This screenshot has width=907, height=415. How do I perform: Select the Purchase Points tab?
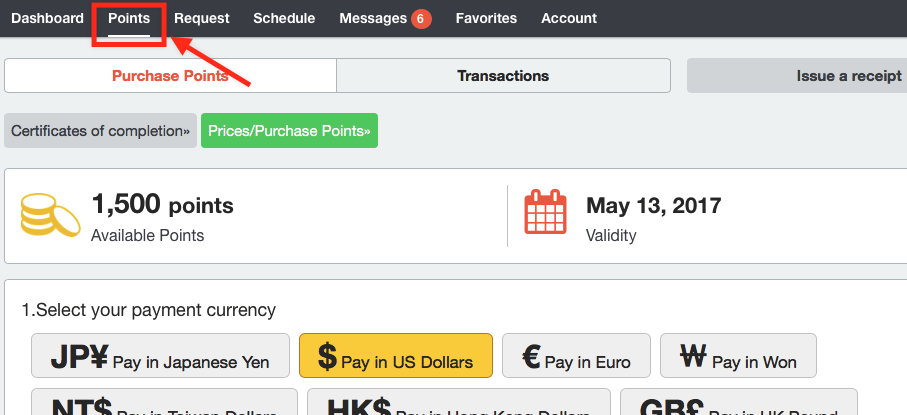(170, 75)
